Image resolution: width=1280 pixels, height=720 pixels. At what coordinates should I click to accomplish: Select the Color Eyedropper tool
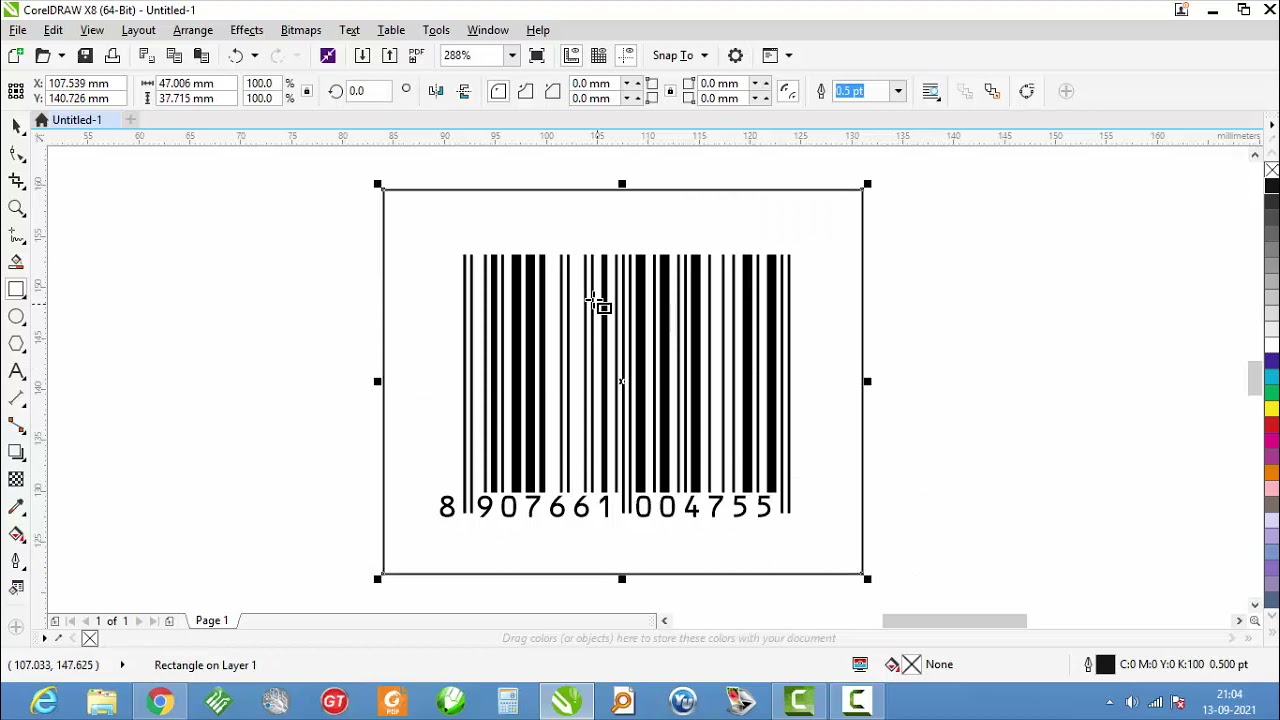[16, 507]
